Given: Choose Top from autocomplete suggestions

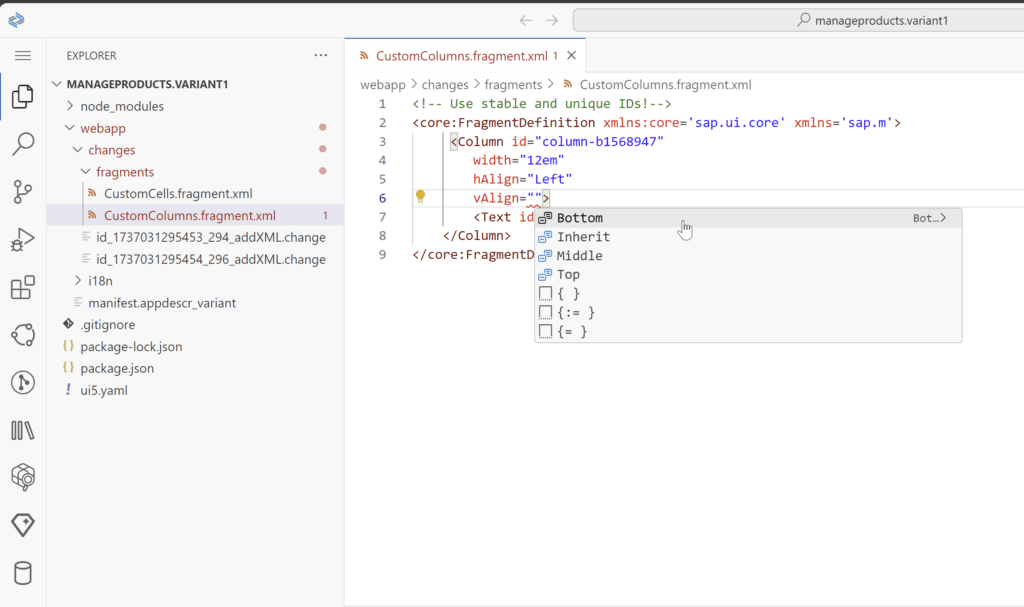Looking at the screenshot, I should tap(748, 274).
